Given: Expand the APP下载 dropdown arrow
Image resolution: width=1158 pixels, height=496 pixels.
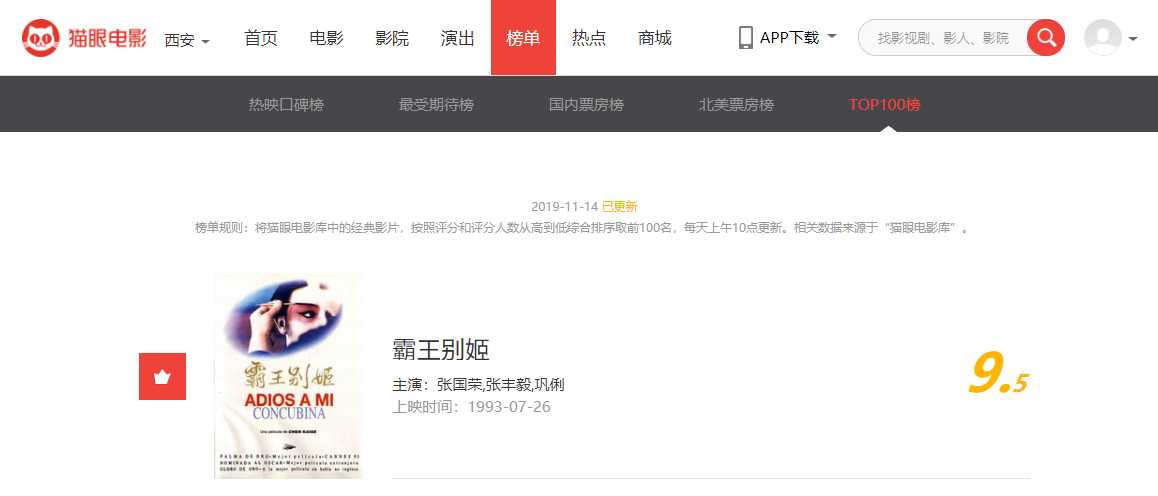Looking at the screenshot, I should coord(832,36).
